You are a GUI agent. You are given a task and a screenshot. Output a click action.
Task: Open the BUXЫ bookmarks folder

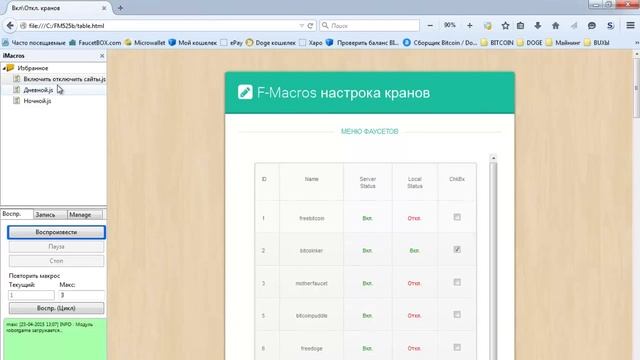click(x=597, y=42)
